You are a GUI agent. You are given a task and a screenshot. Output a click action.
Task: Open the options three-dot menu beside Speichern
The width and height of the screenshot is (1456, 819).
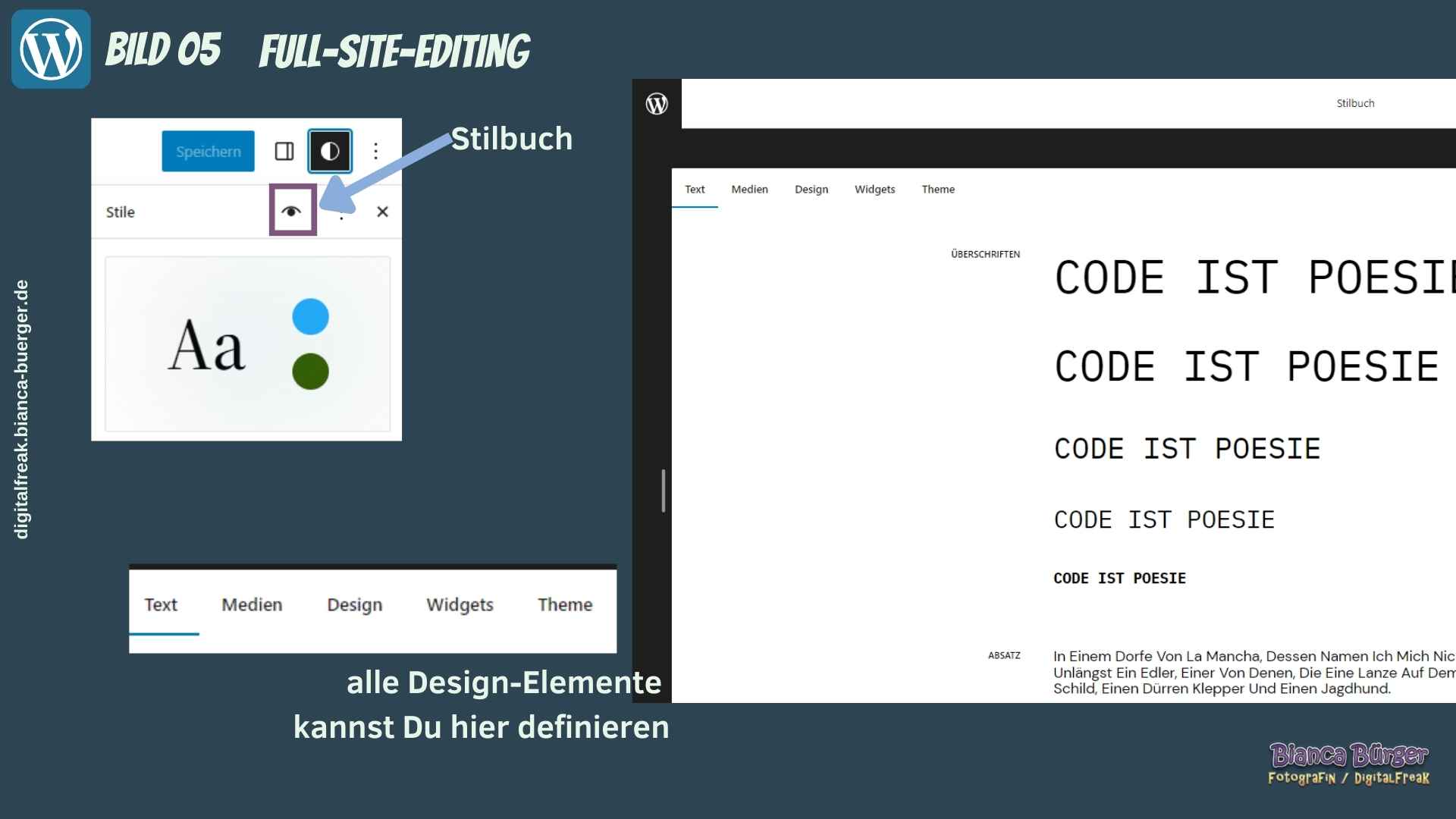pos(376,151)
